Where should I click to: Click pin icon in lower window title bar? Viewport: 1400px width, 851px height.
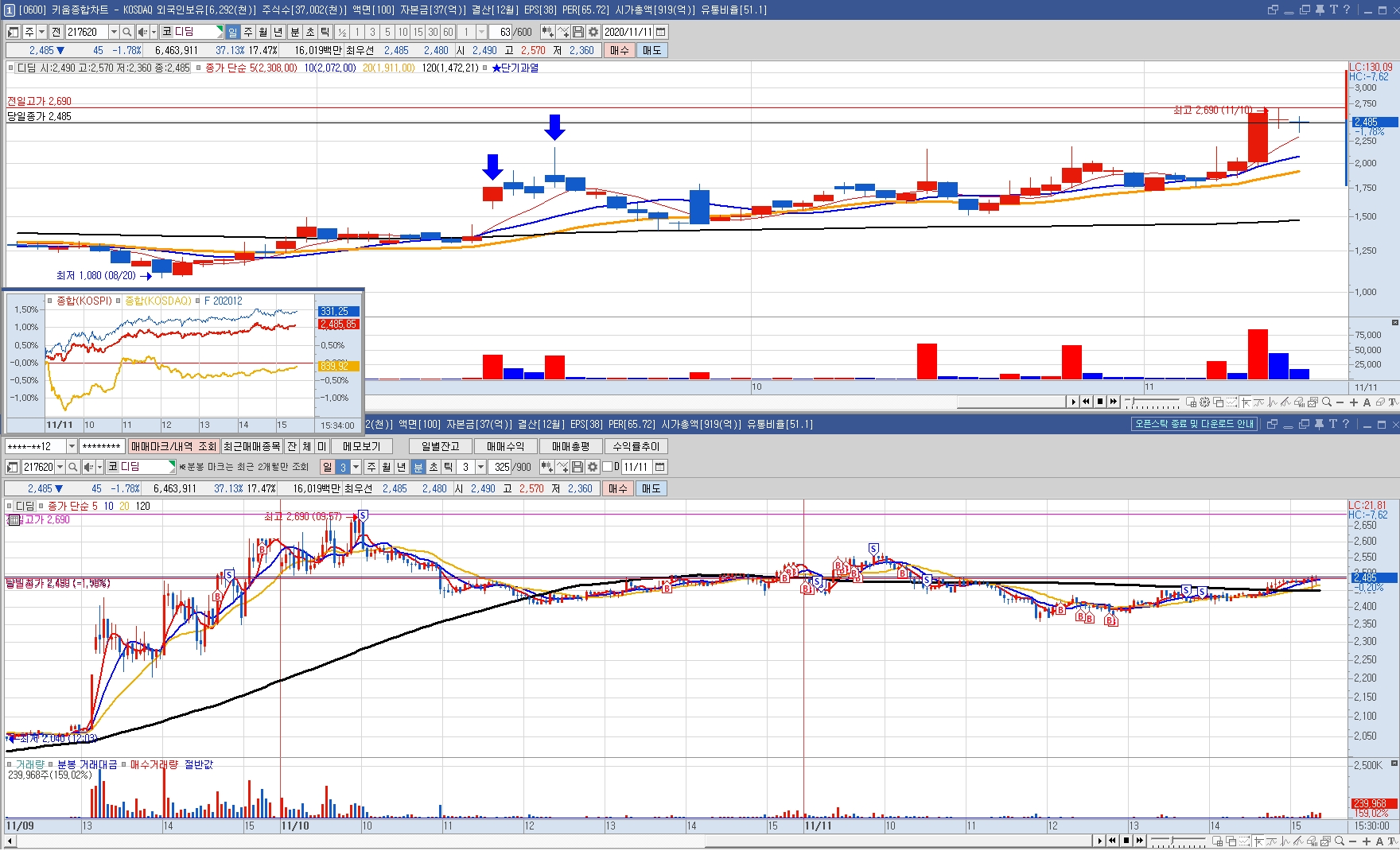[1319, 424]
